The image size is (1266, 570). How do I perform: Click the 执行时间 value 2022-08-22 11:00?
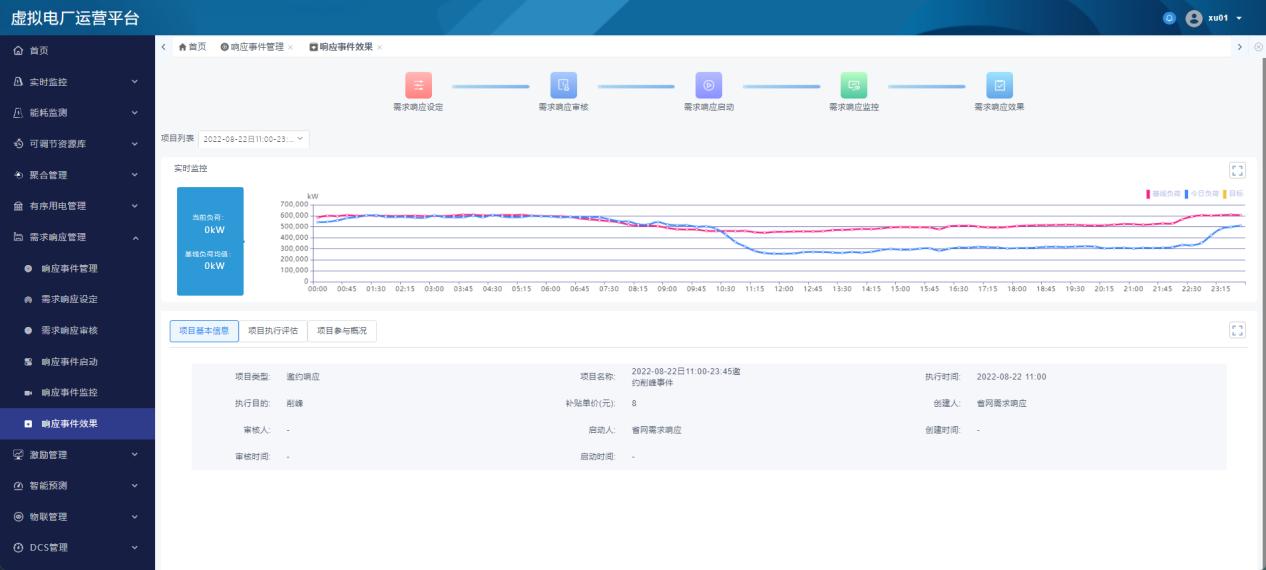click(1011, 377)
